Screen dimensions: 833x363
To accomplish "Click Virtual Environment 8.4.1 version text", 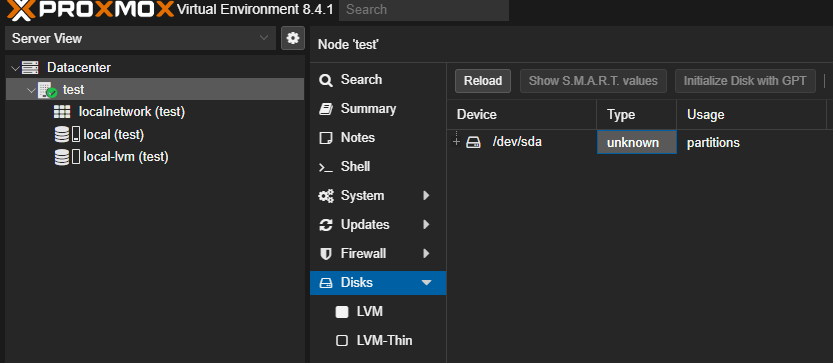I will coord(256,10).
